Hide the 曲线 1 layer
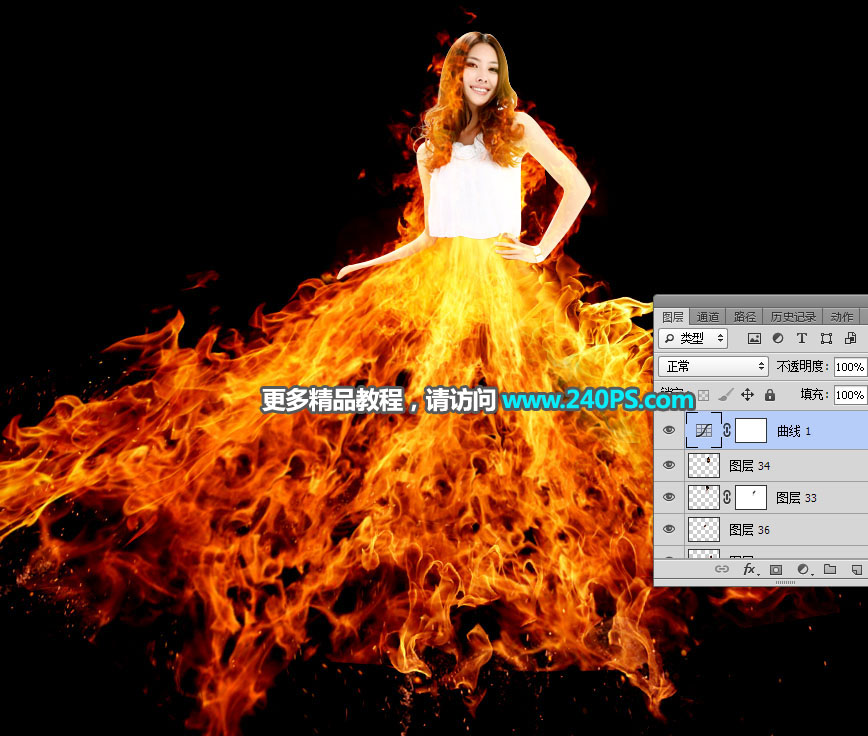868x736 pixels. (x=669, y=430)
